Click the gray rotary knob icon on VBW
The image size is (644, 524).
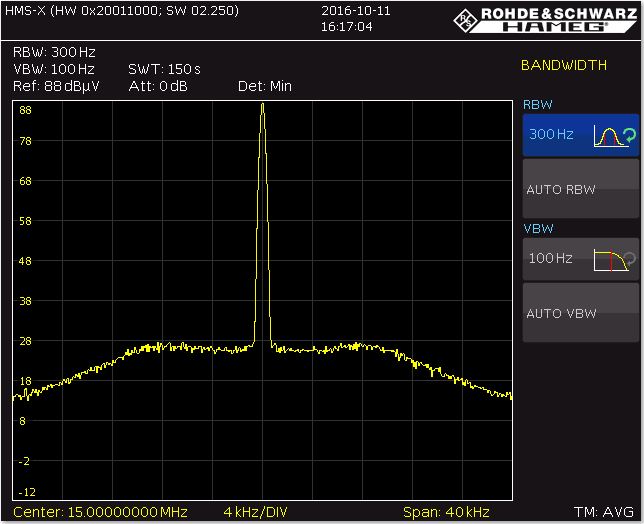click(630, 258)
